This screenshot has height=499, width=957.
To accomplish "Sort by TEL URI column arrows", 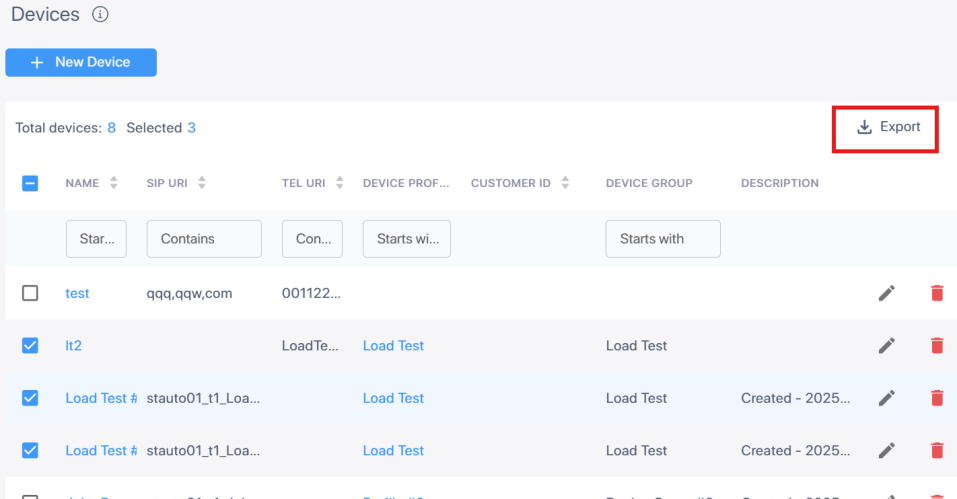I will coord(339,183).
